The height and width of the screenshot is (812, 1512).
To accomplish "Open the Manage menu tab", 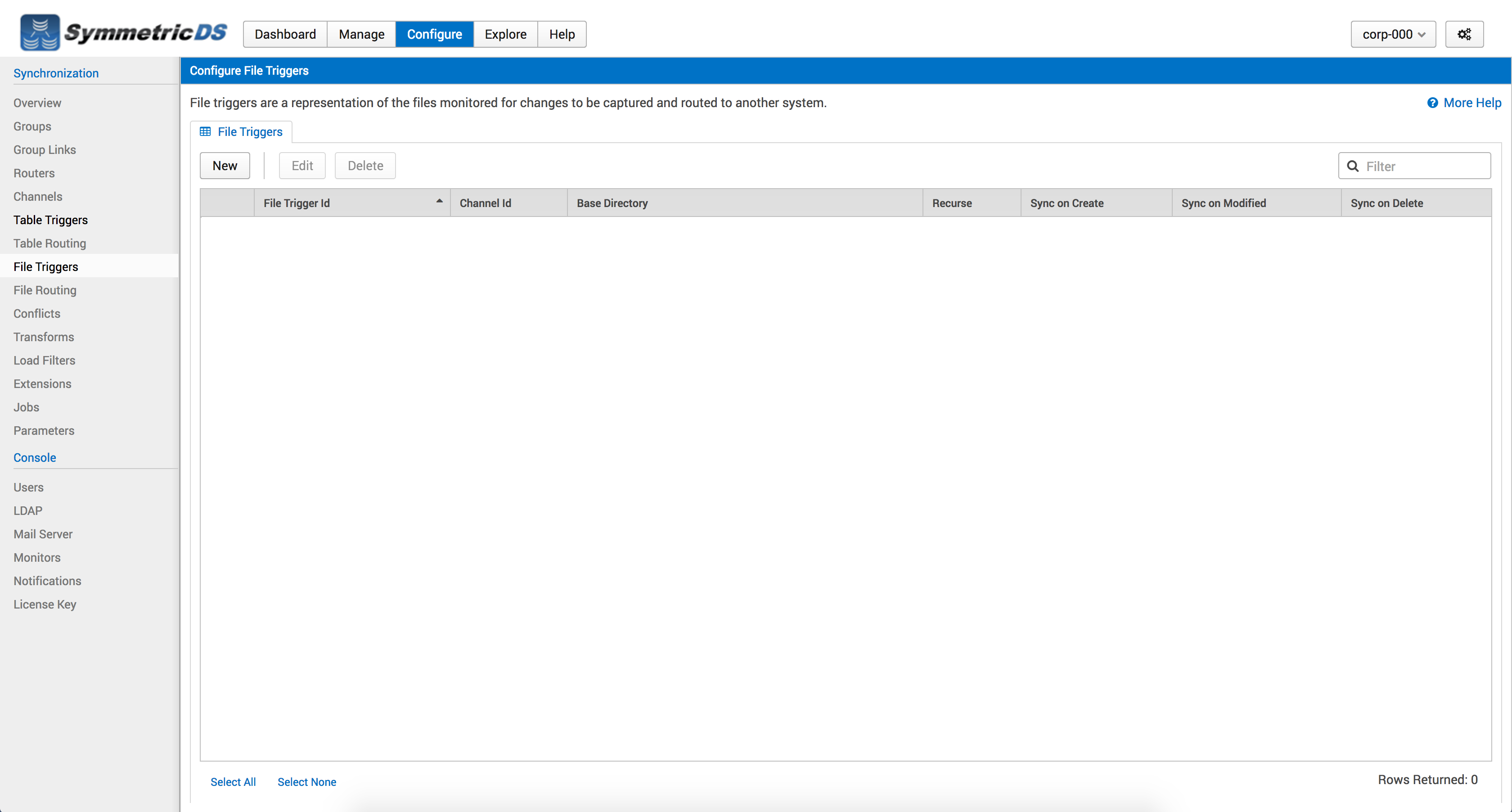I will click(x=361, y=34).
